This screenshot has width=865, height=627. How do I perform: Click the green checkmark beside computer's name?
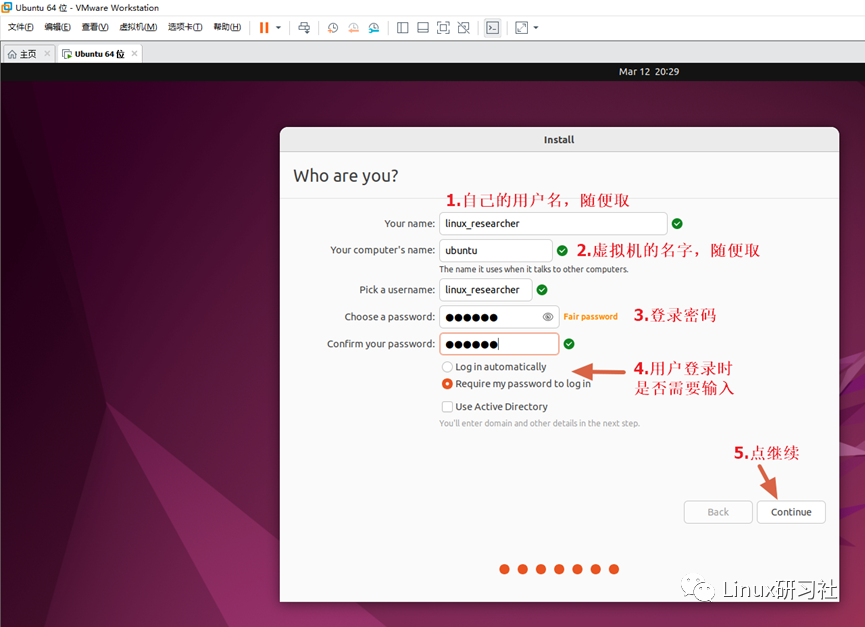[562, 251]
